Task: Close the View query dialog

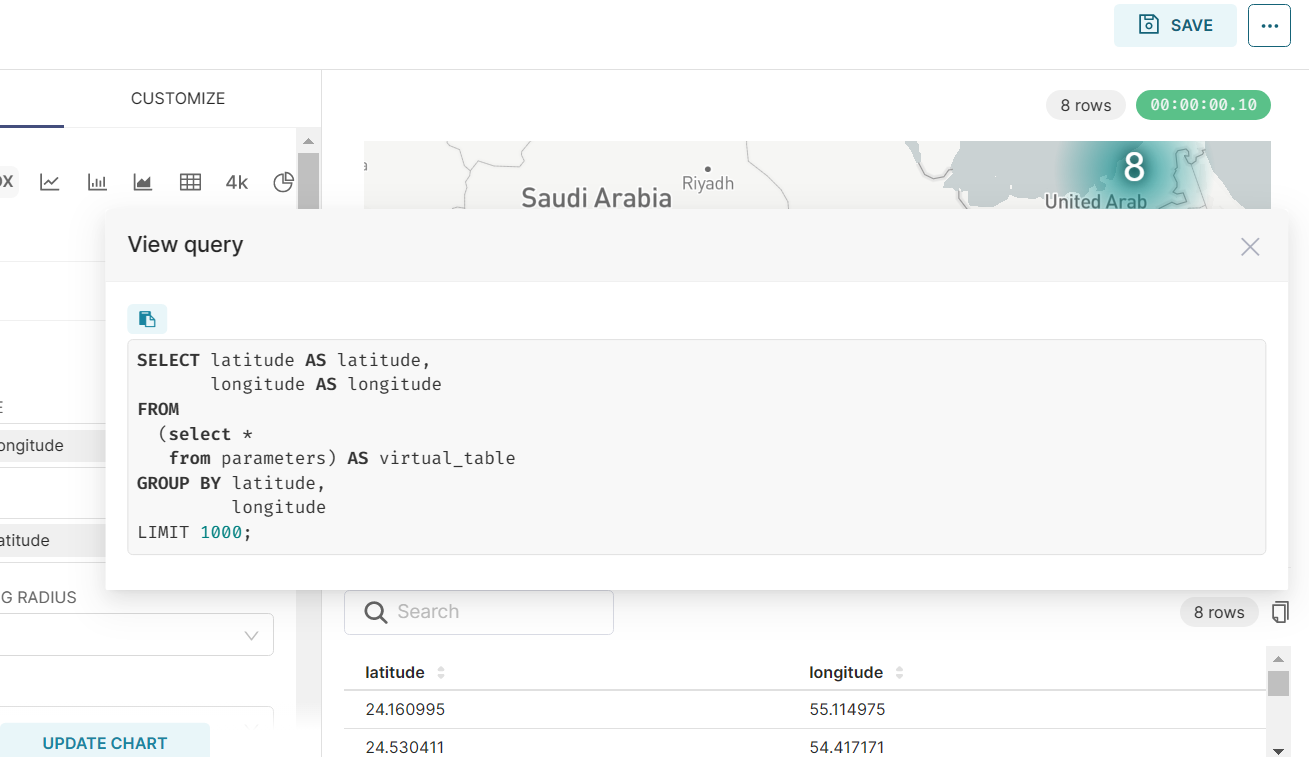Action: (1249, 246)
